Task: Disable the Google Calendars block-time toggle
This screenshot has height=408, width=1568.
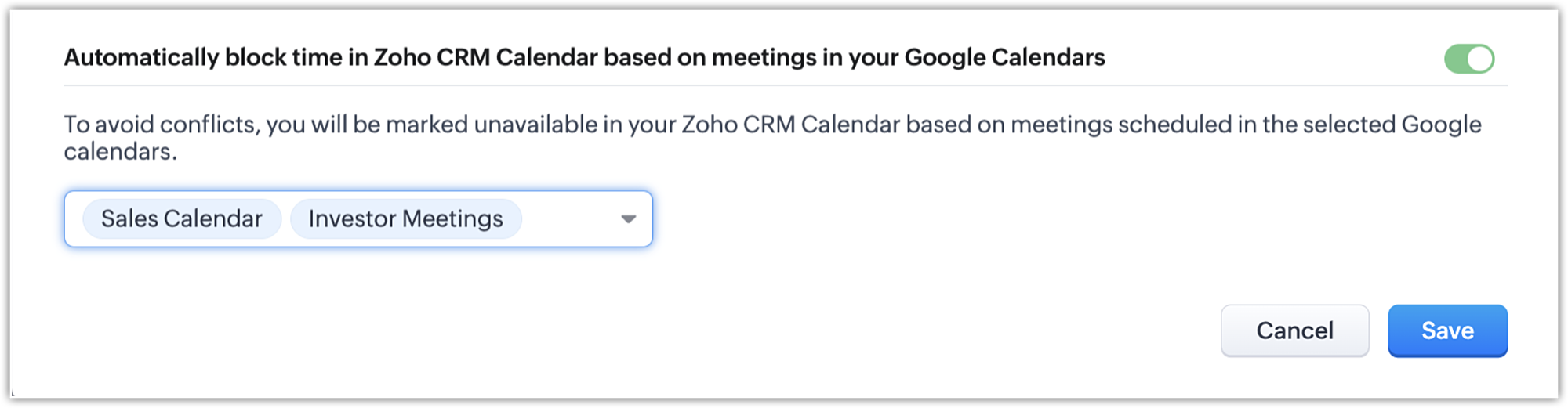Action: click(x=1469, y=59)
